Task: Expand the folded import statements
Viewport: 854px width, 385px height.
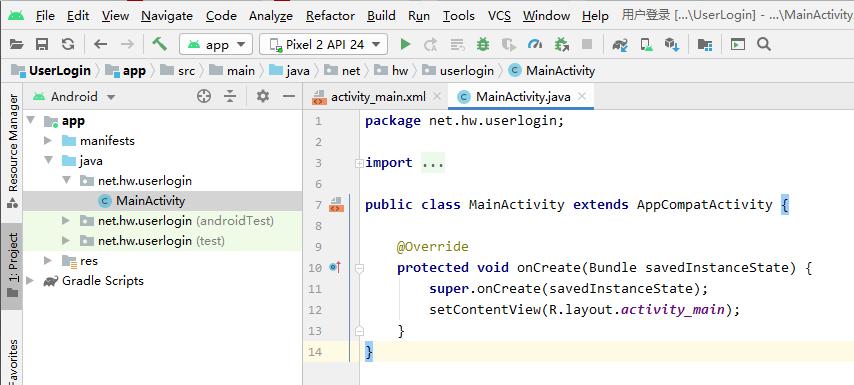Action: coord(359,163)
